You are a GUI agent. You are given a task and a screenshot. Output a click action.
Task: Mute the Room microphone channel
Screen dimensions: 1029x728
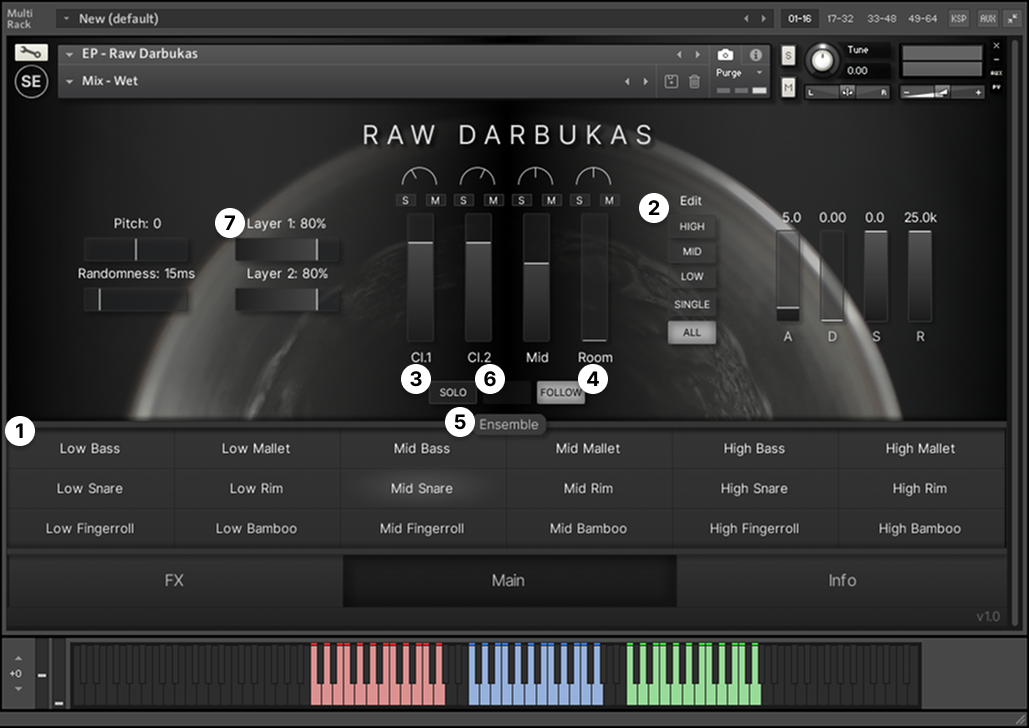(x=609, y=200)
